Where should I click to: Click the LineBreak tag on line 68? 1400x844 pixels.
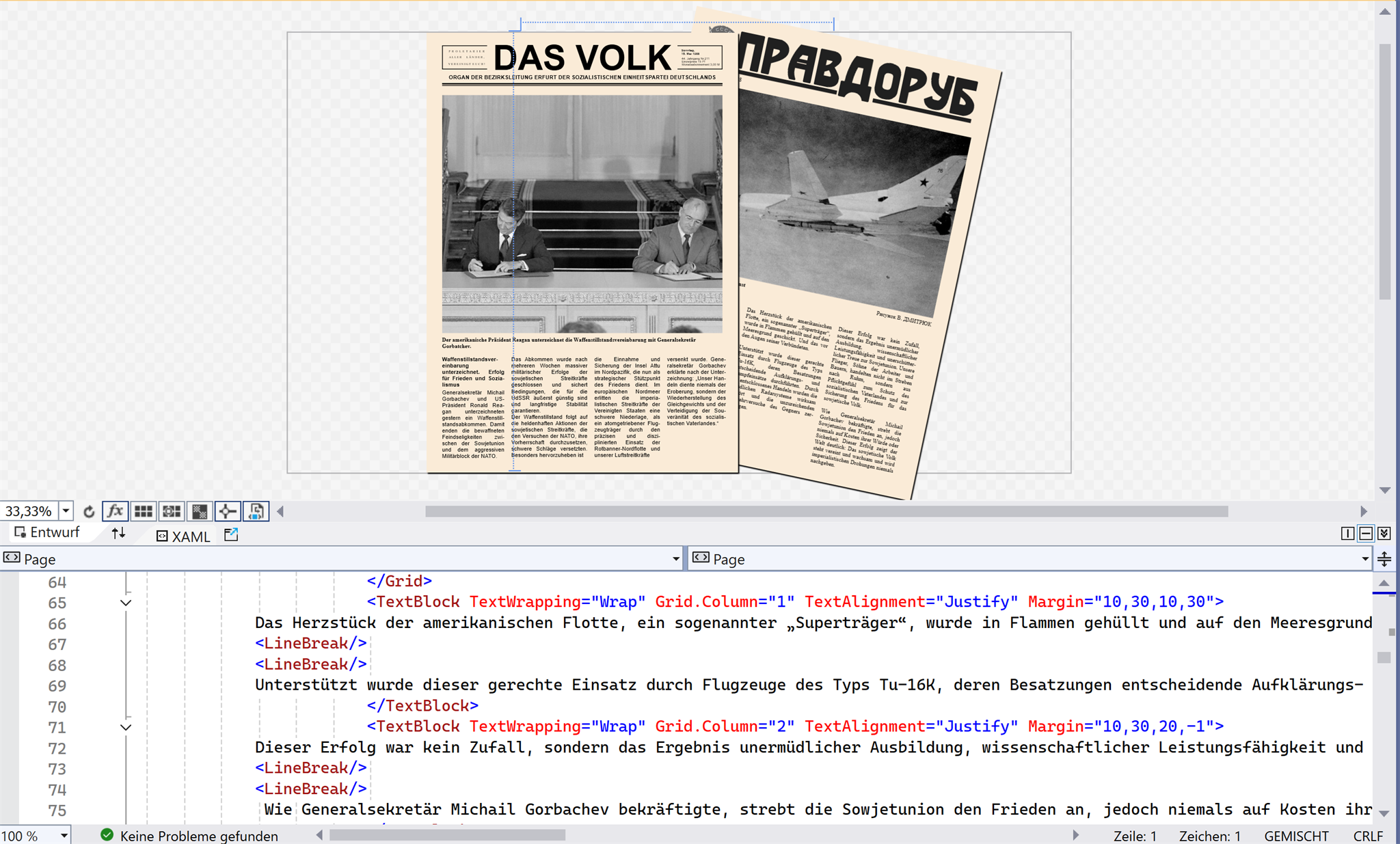click(311, 664)
